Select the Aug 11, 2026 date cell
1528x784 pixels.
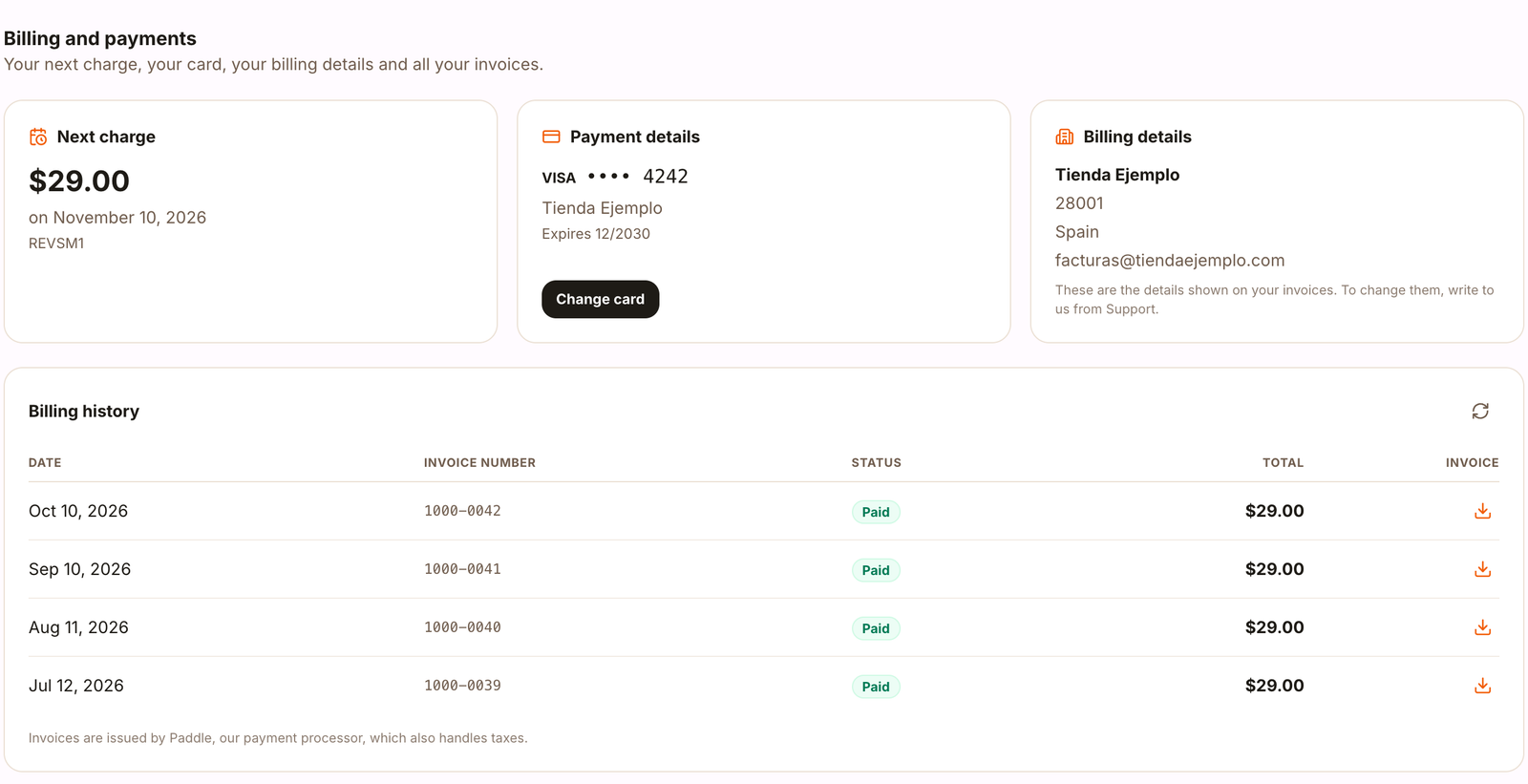click(78, 627)
